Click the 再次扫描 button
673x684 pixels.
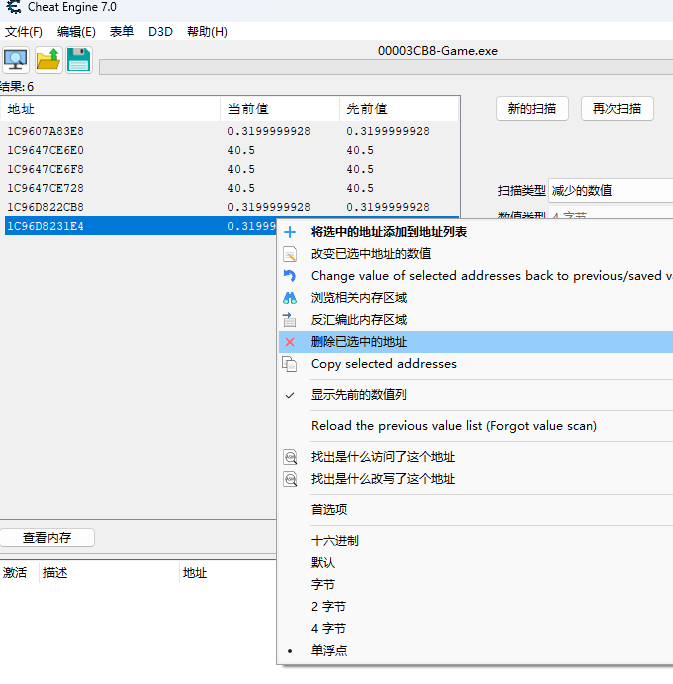617,109
